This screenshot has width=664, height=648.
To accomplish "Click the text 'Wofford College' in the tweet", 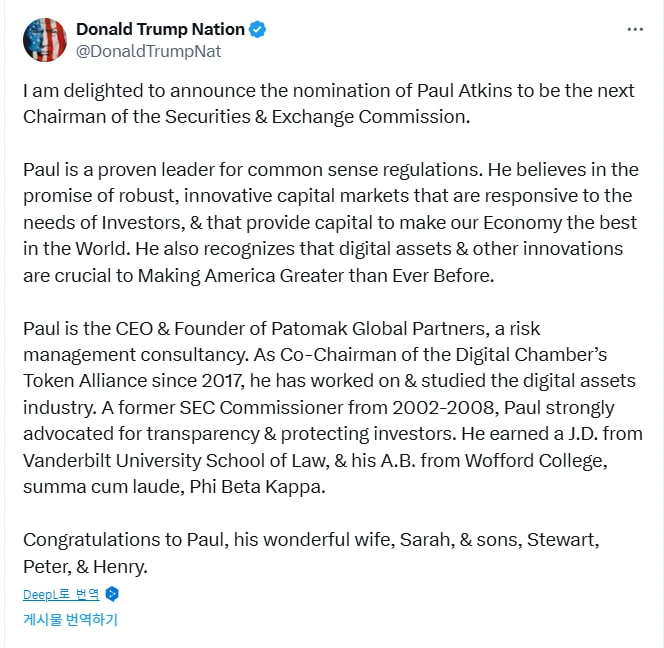I will pos(534,460).
